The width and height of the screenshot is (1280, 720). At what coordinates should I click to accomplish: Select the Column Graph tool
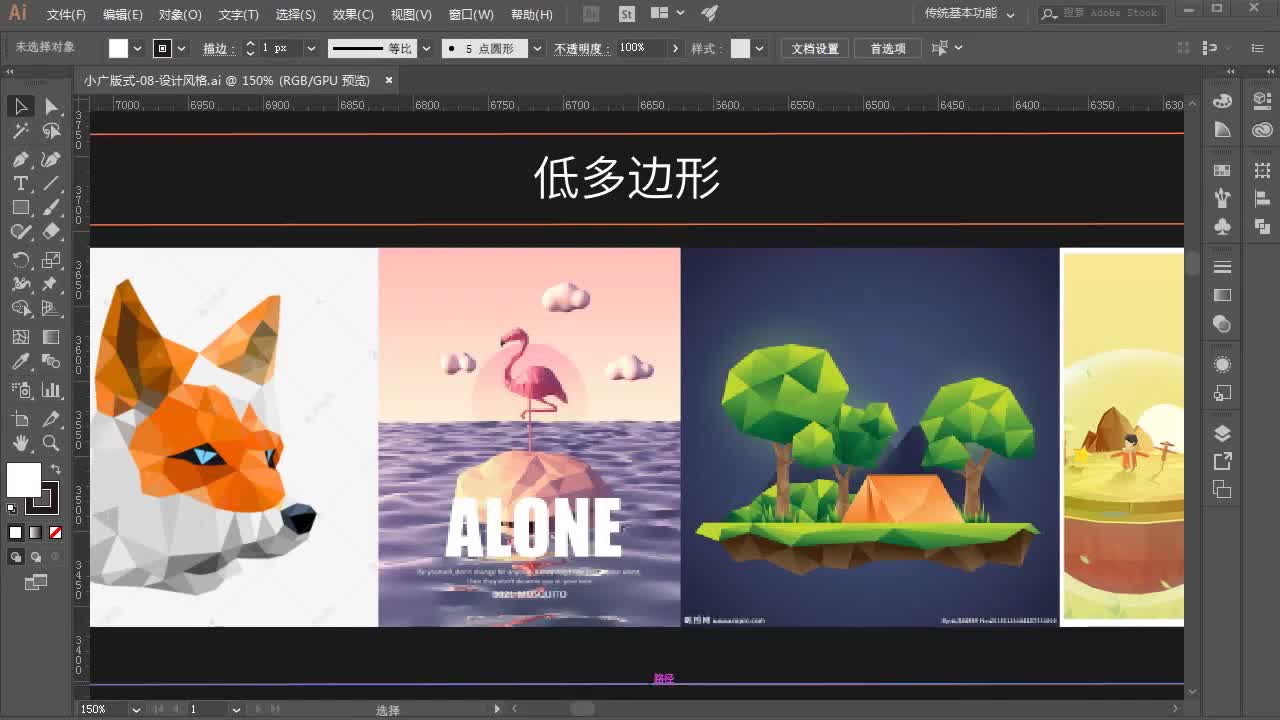(51, 390)
